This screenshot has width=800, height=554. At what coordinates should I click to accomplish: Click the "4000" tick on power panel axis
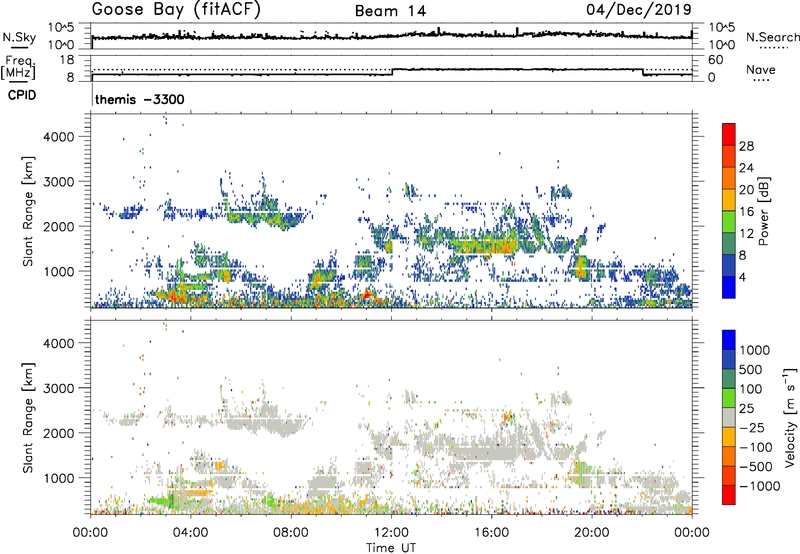point(59,137)
